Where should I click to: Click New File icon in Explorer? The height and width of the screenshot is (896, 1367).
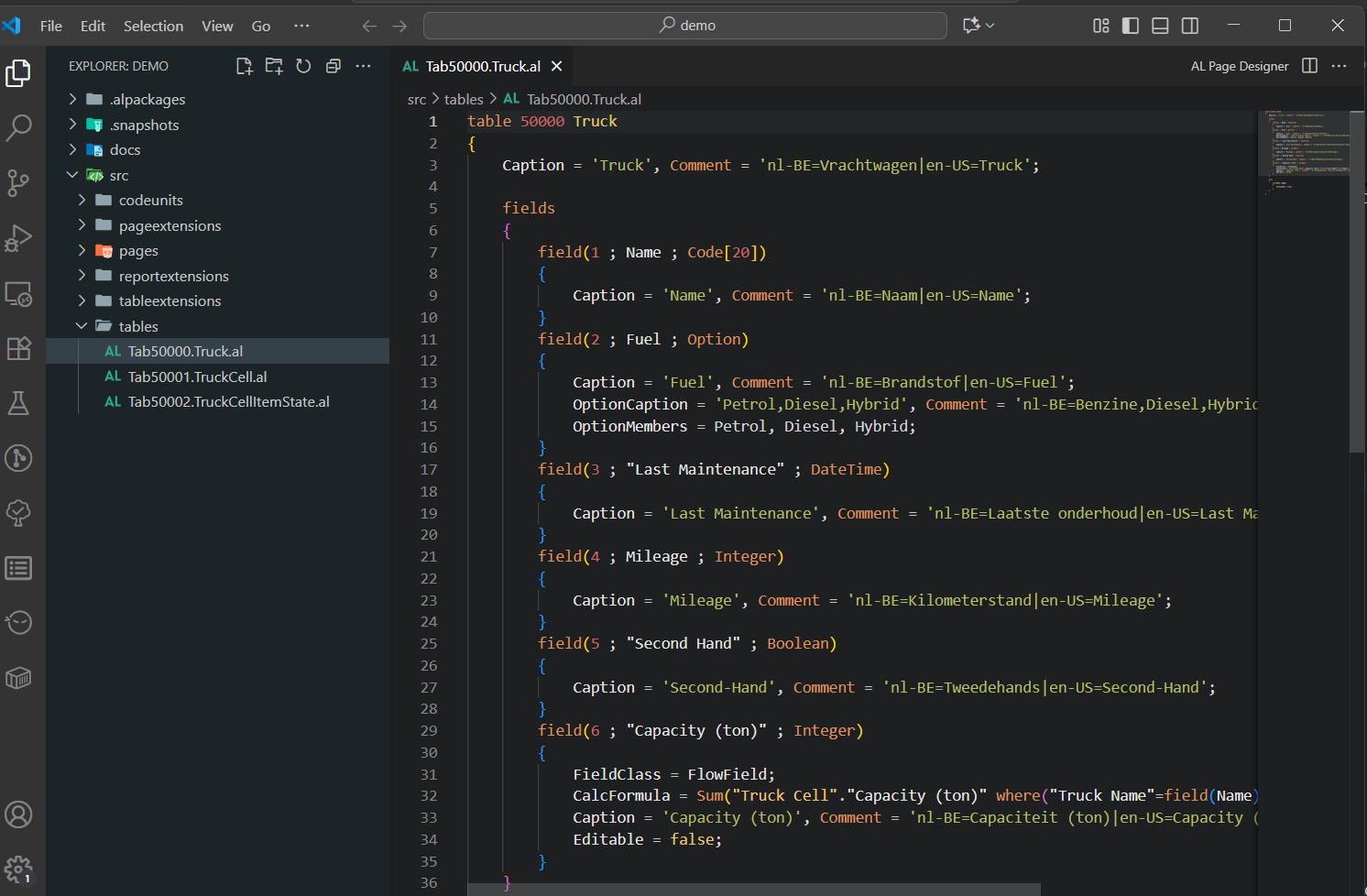pyautogui.click(x=244, y=66)
